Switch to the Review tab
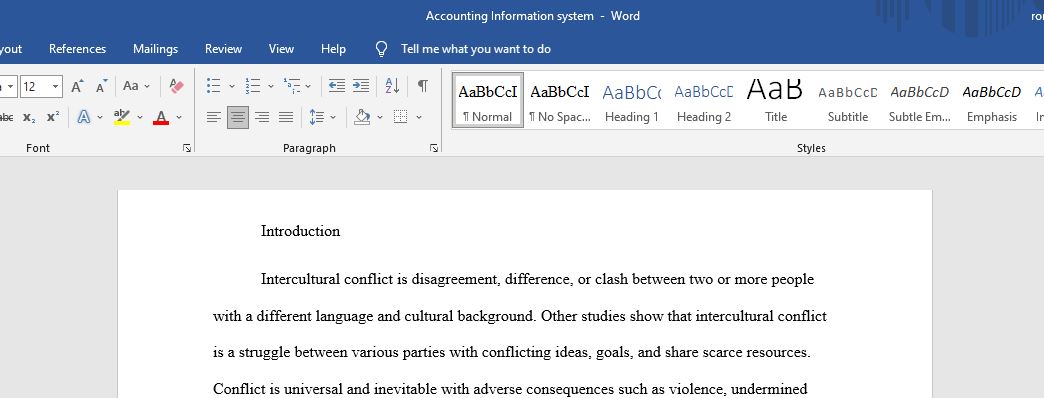The width and height of the screenshot is (1044, 398). (223, 49)
